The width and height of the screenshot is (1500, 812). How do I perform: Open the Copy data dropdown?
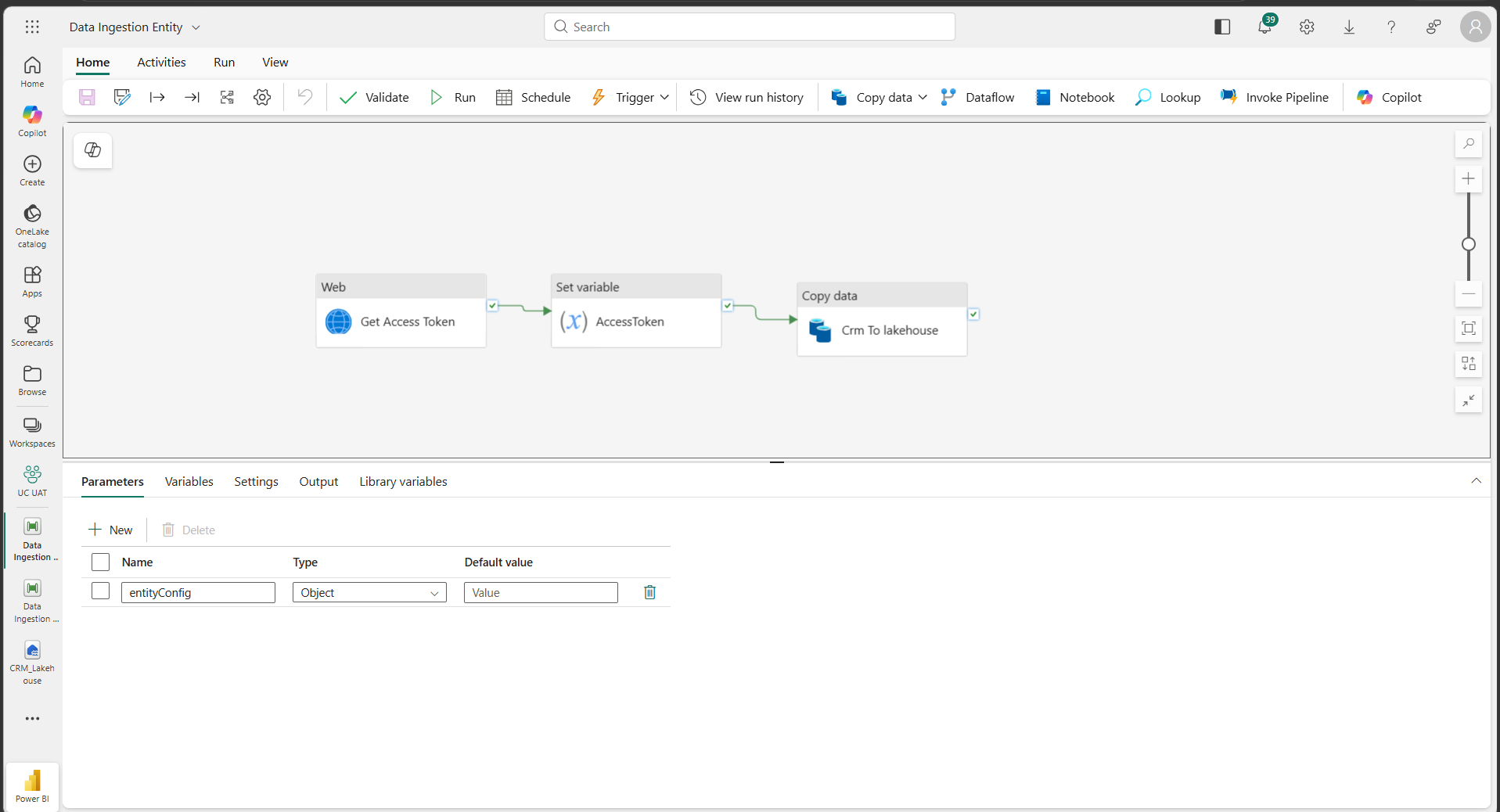point(923,98)
